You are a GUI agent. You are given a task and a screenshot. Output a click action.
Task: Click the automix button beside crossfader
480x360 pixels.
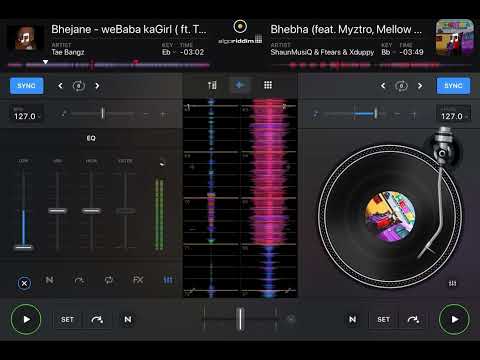[x=291, y=319]
